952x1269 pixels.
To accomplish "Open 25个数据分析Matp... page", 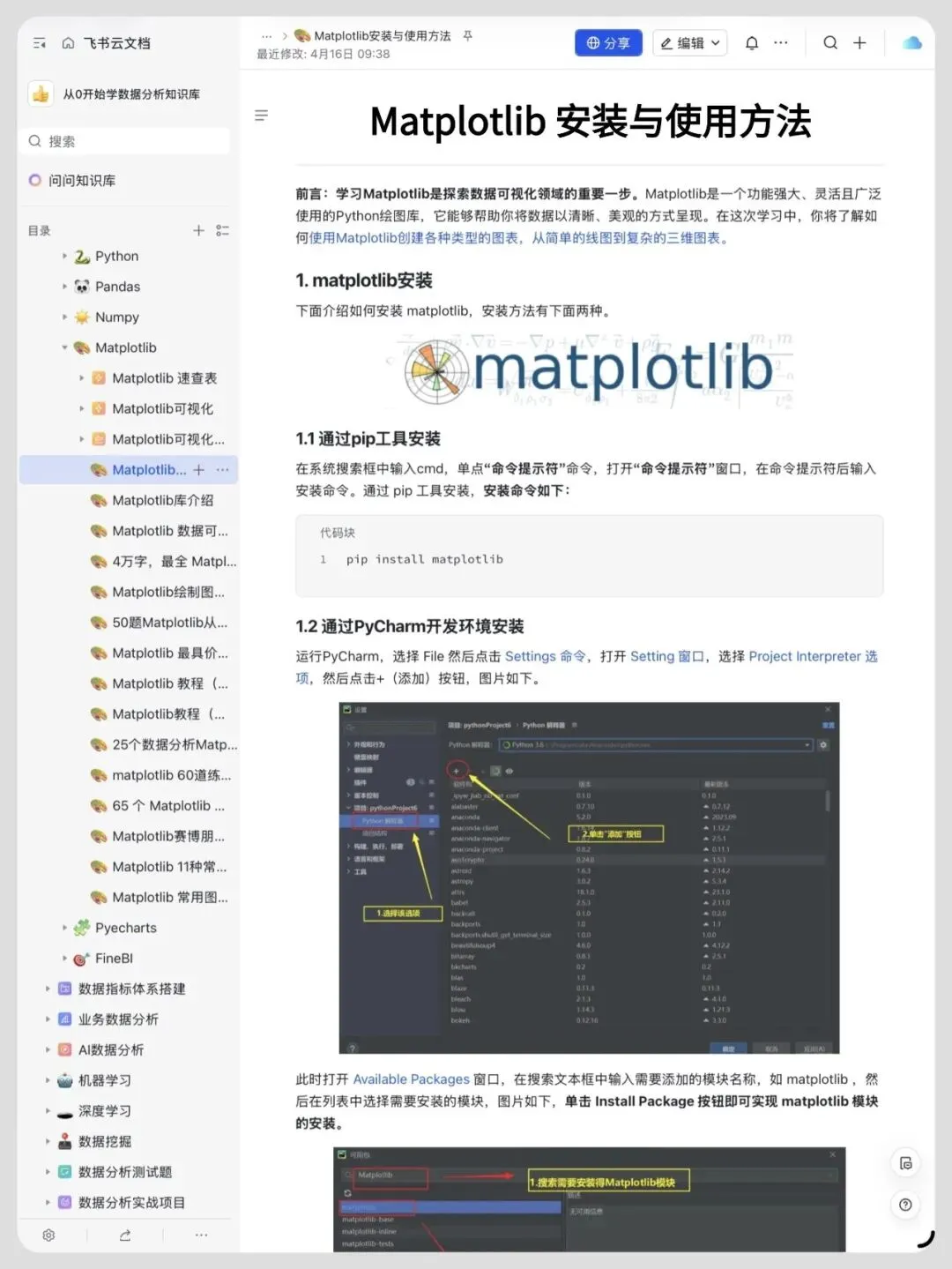I will tap(175, 745).
